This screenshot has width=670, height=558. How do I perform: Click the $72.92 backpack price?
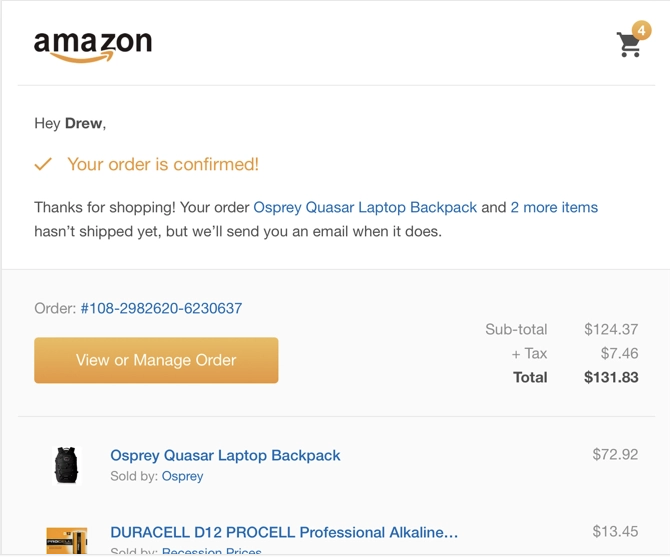click(615, 454)
